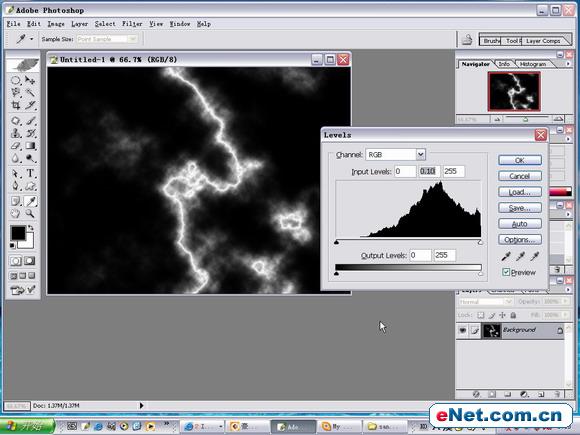Open the Image menu
This screenshot has height=435, width=580.
tap(56, 24)
